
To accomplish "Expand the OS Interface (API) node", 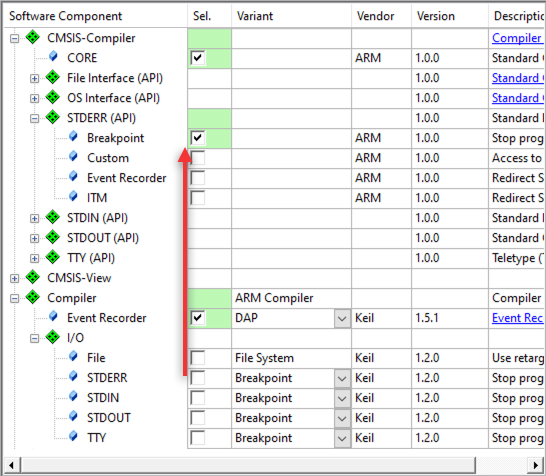I will [x=34, y=99].
